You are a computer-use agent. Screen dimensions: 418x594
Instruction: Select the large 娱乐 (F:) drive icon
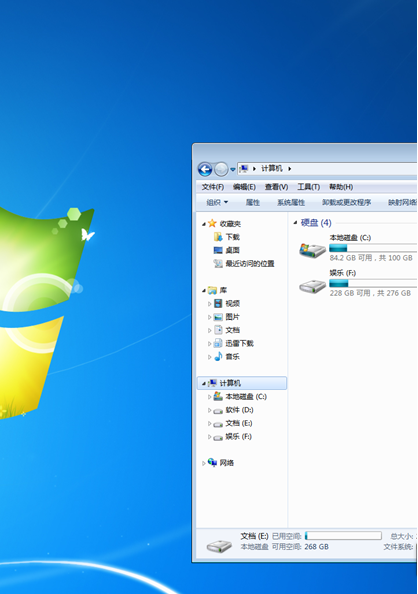click(312, 286)
